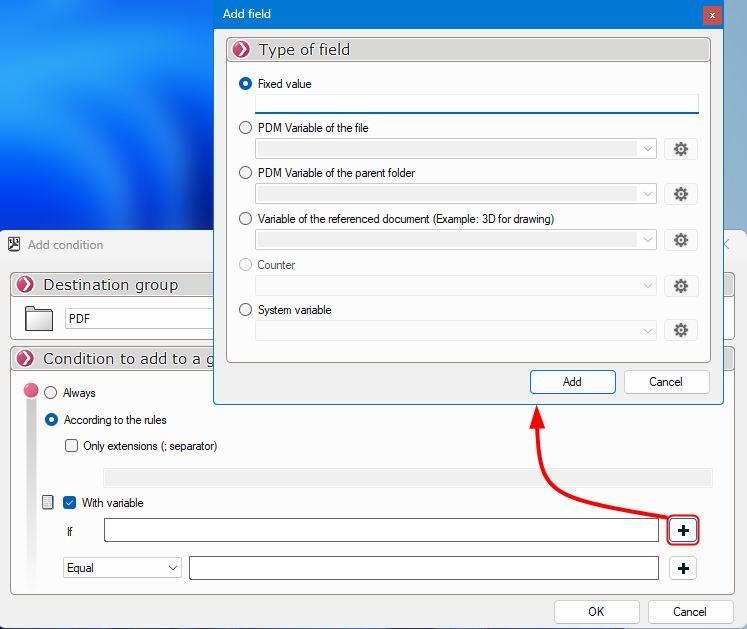The image size is (747, 629).
Task: Click the If variable input field
Action: (381, 530)
